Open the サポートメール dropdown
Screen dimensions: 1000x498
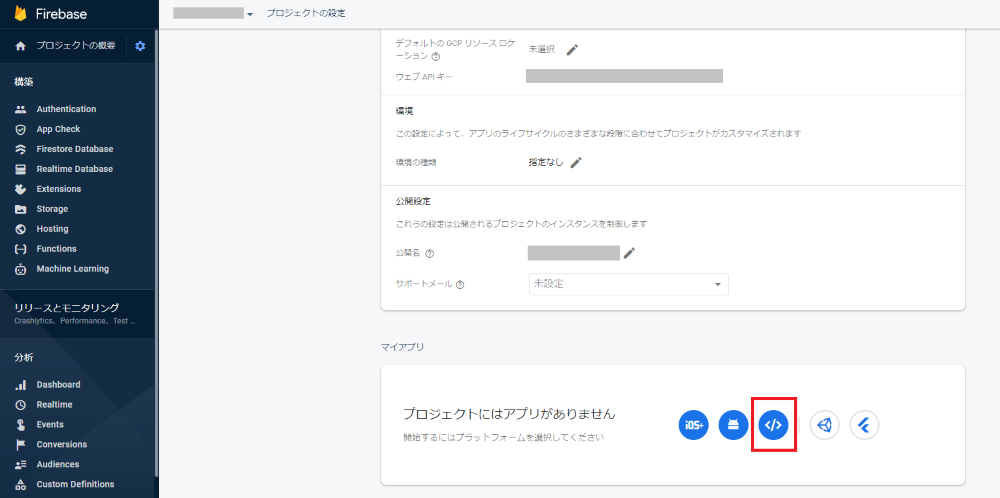[x=629, y=284]
